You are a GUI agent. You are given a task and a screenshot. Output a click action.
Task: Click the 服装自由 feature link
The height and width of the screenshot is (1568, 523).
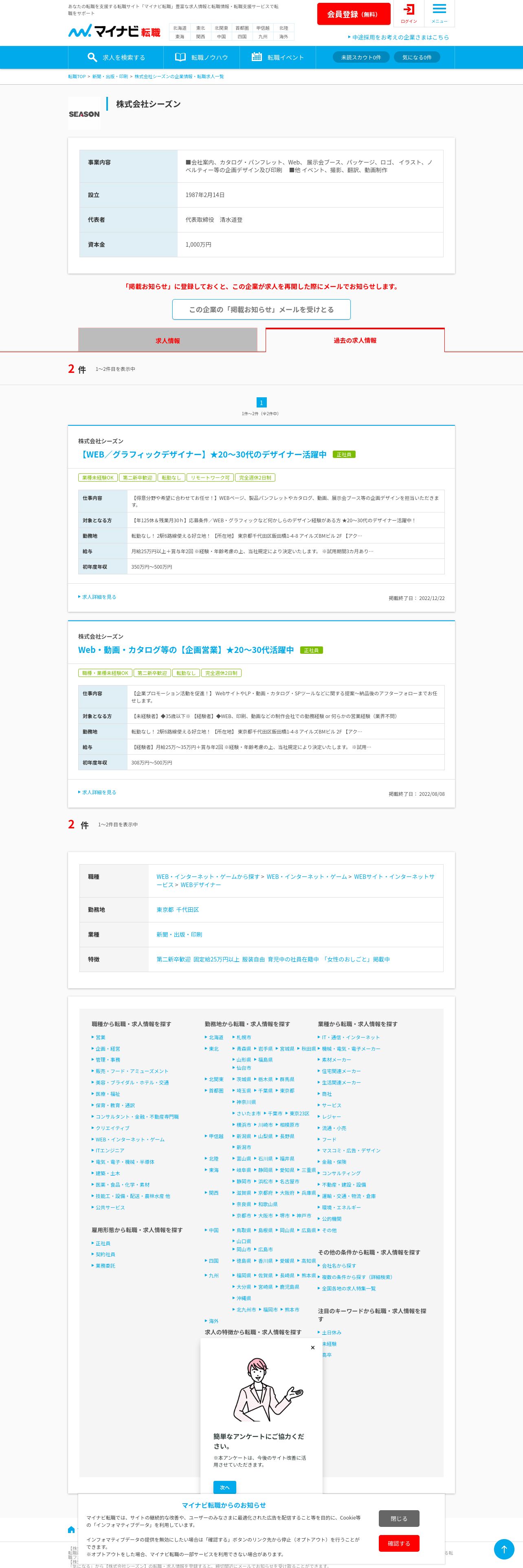point(253,959)
